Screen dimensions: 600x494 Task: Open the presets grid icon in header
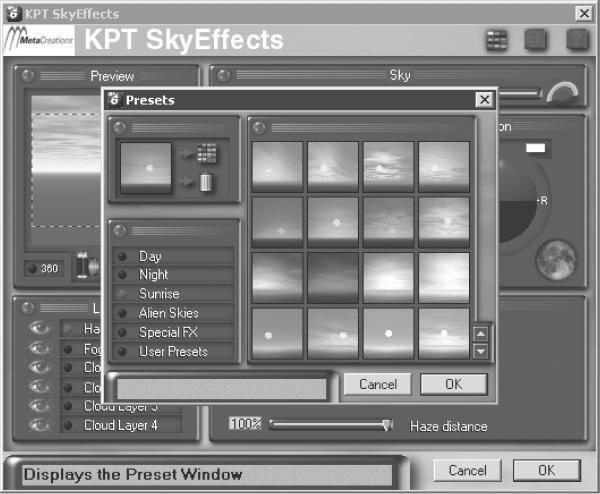(x=496, y=40)
